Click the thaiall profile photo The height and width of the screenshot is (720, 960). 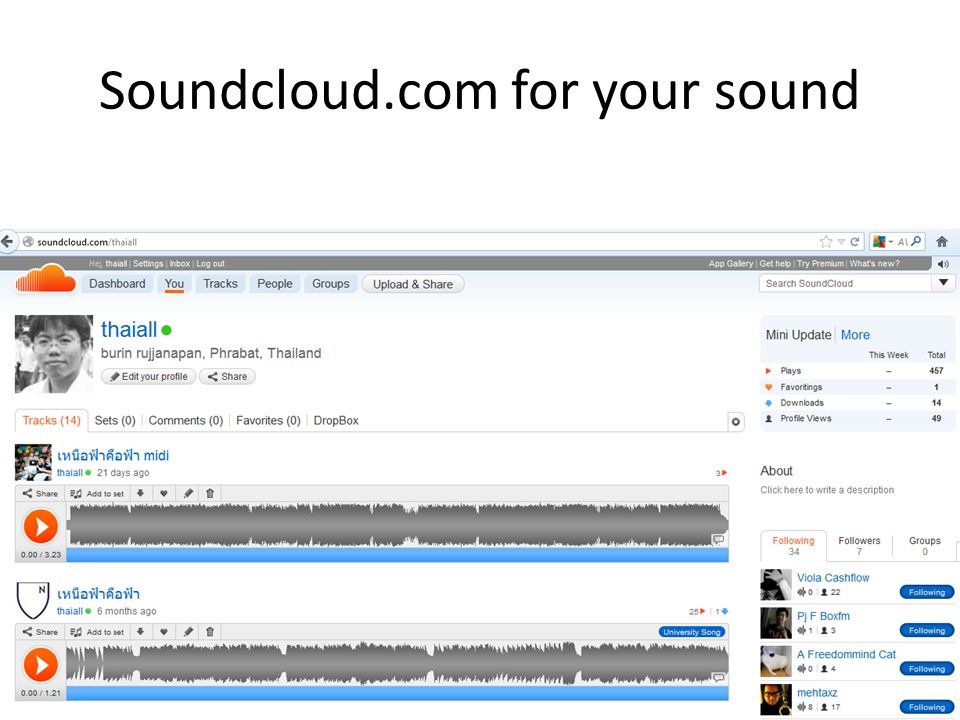54,354
